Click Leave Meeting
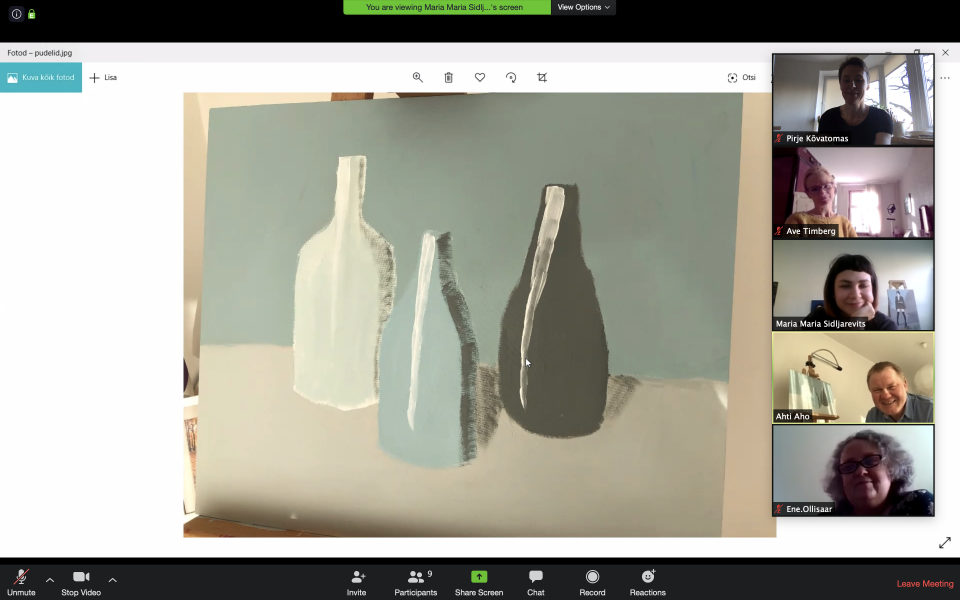This screenshot has width=960, height=600. coord(924,584)
